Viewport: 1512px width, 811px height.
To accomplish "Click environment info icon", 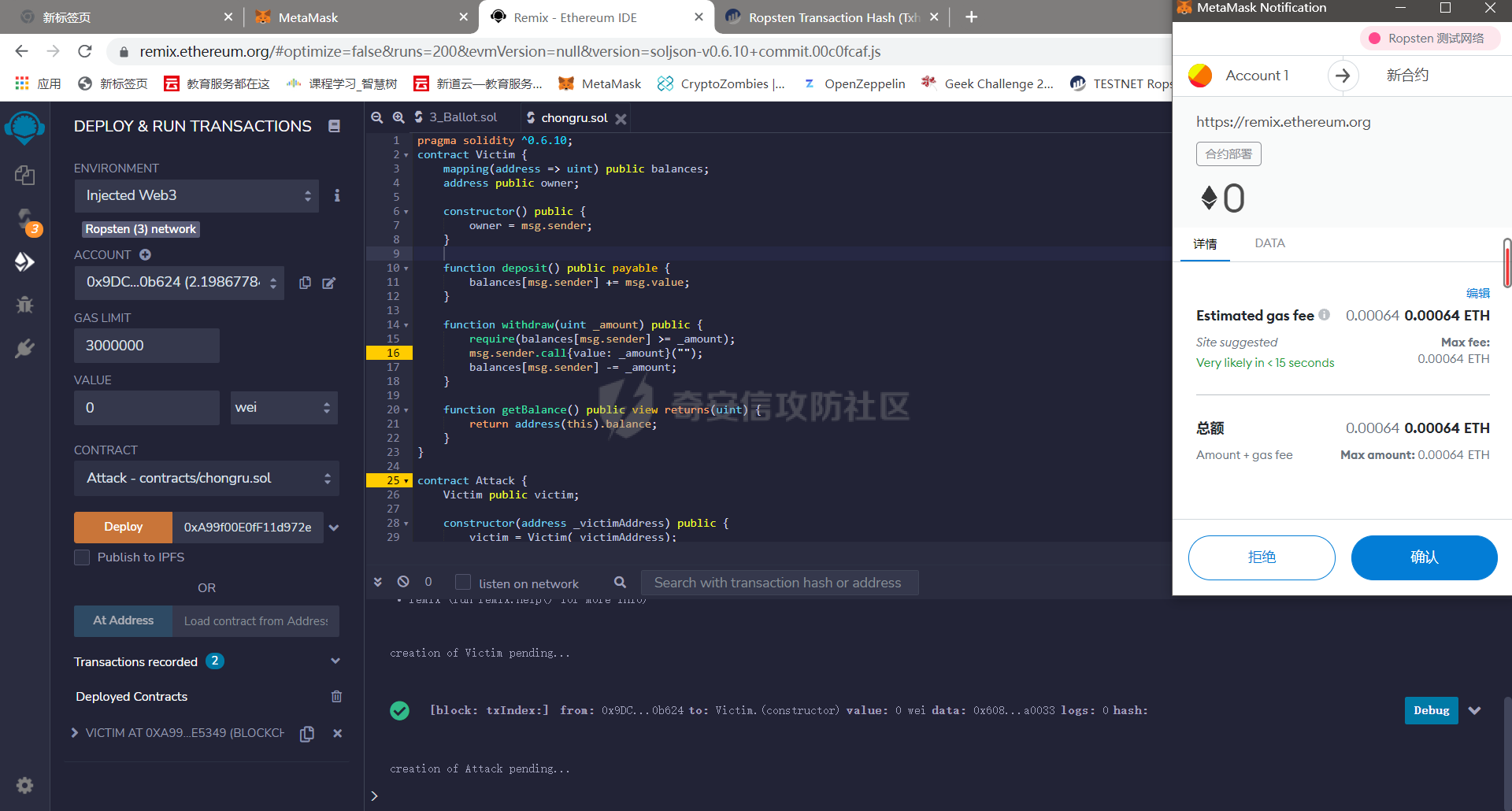I will (x=337, y=195).
